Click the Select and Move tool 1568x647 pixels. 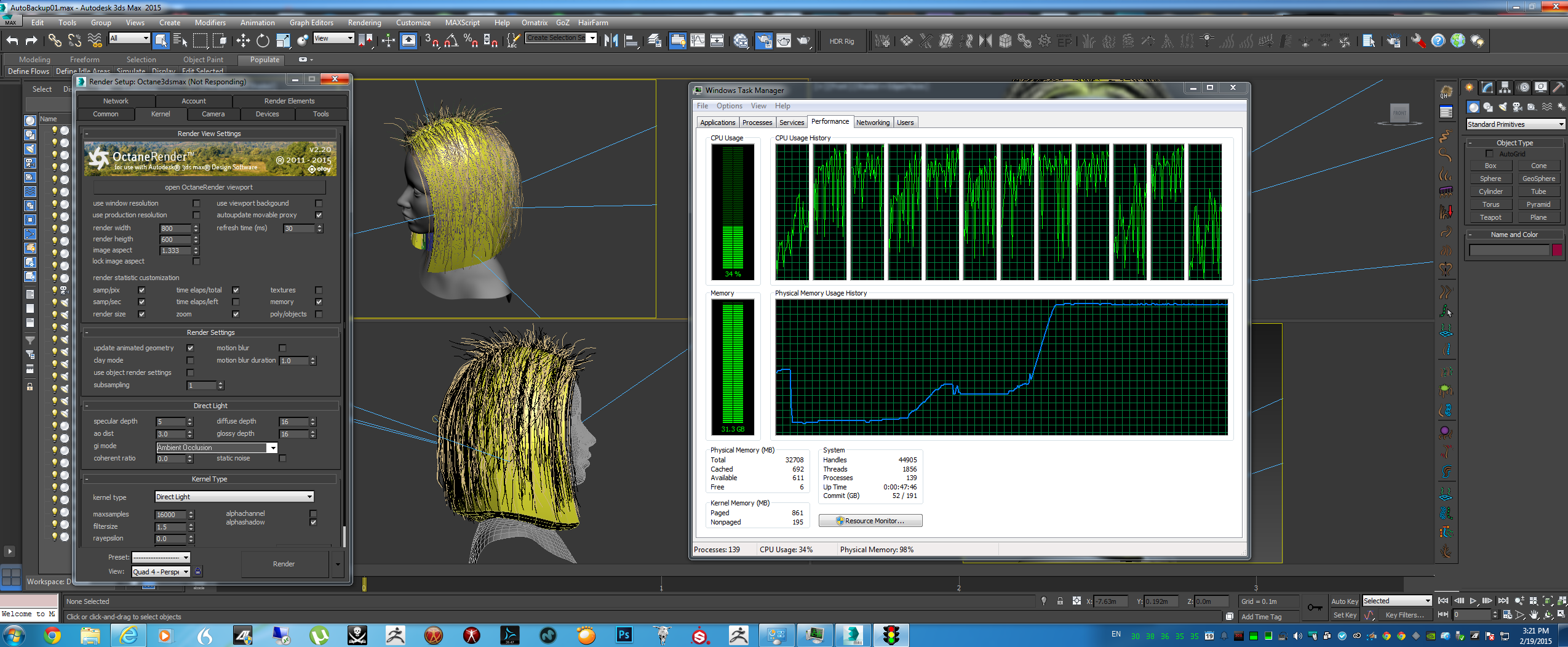(243, 41)
